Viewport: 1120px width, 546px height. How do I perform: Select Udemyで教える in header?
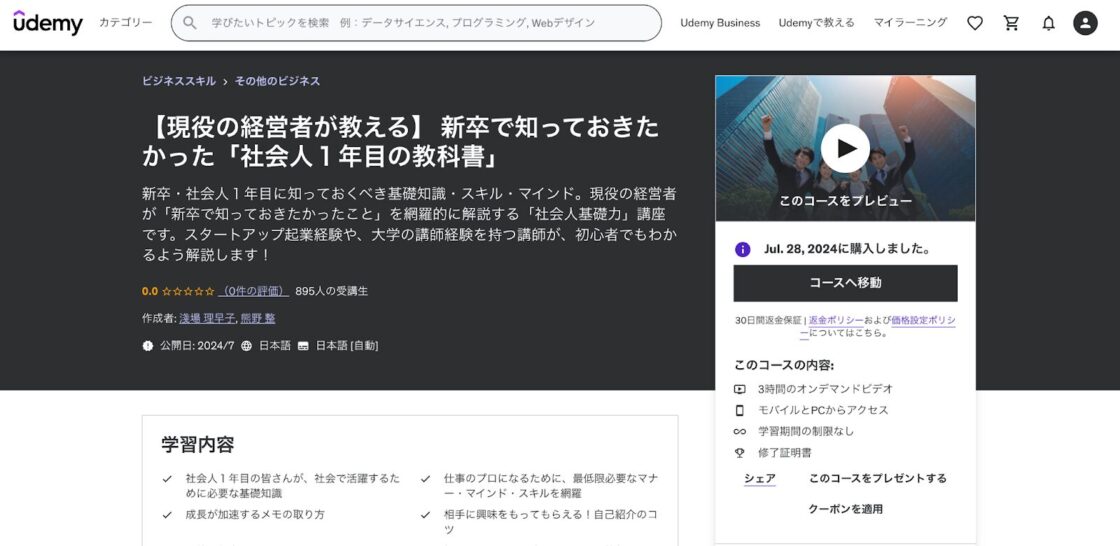tap(816, 23)
